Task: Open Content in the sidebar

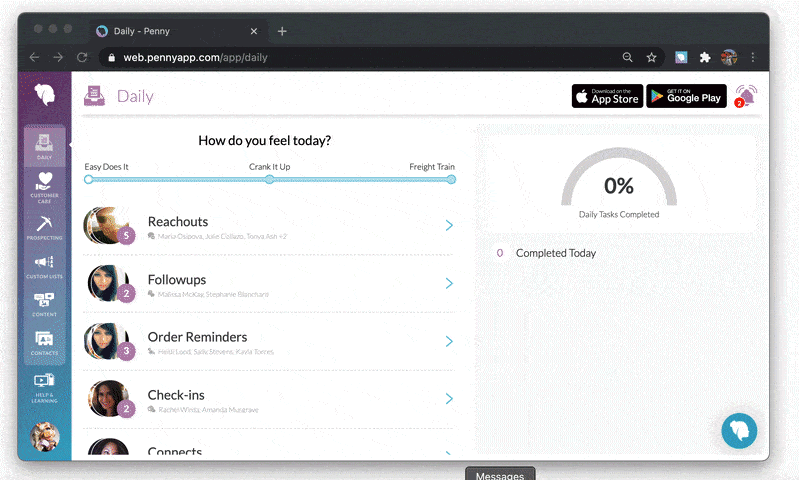Action: (x=44, y=305)
